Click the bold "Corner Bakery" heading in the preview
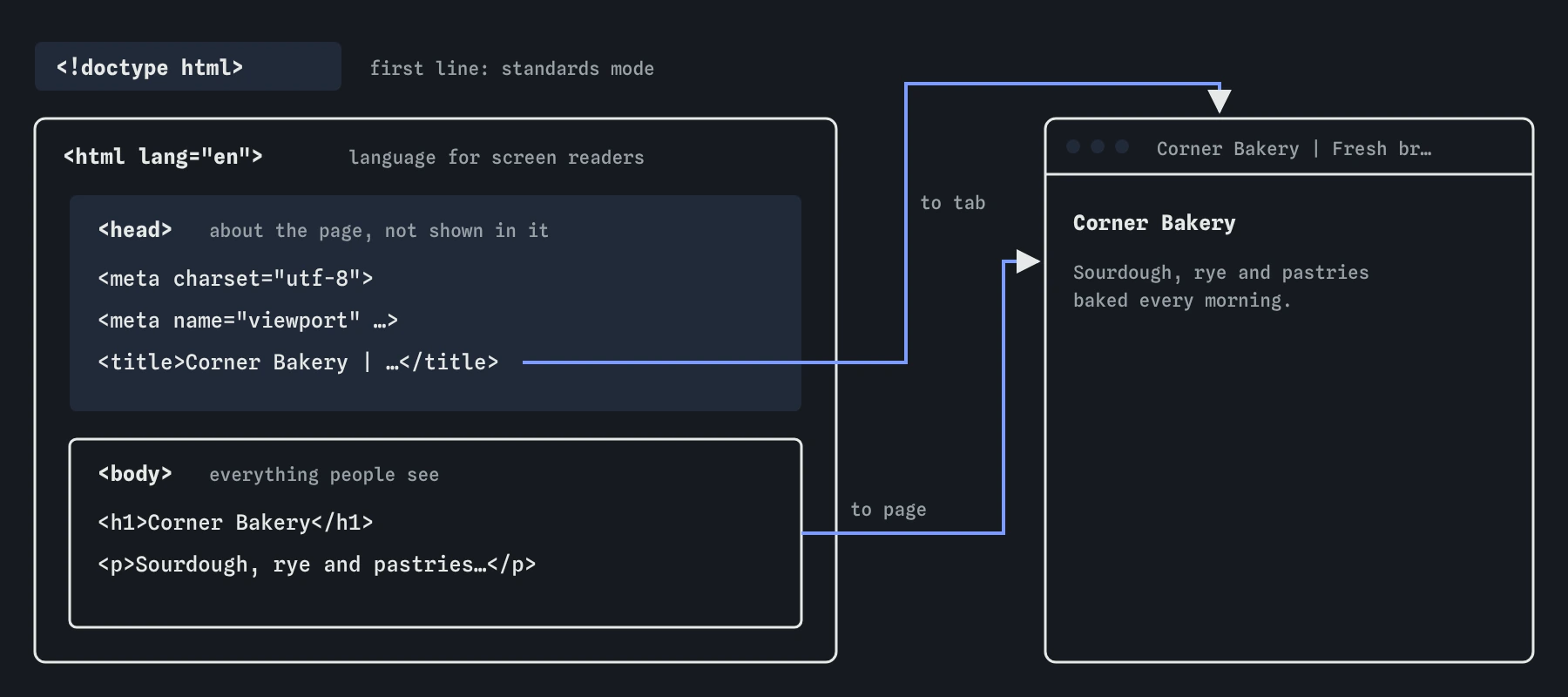The height and width of the screenshot is (697, 1568). tap(1154, 223)
